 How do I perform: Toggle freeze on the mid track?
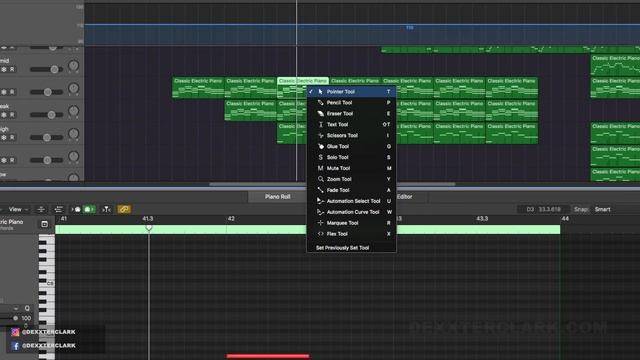point(4,70)
